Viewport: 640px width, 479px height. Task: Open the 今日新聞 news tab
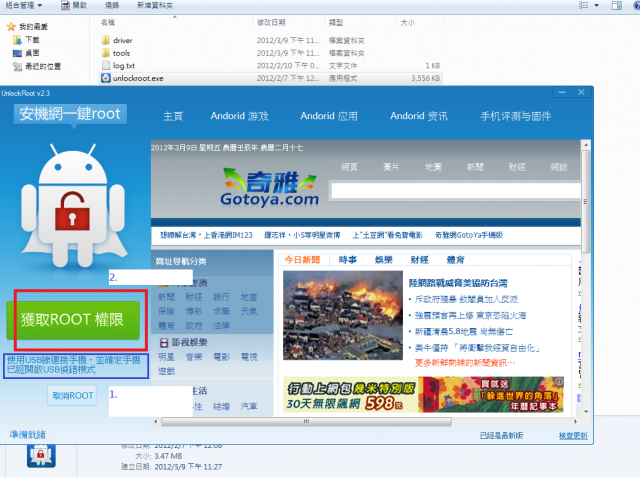302,260
